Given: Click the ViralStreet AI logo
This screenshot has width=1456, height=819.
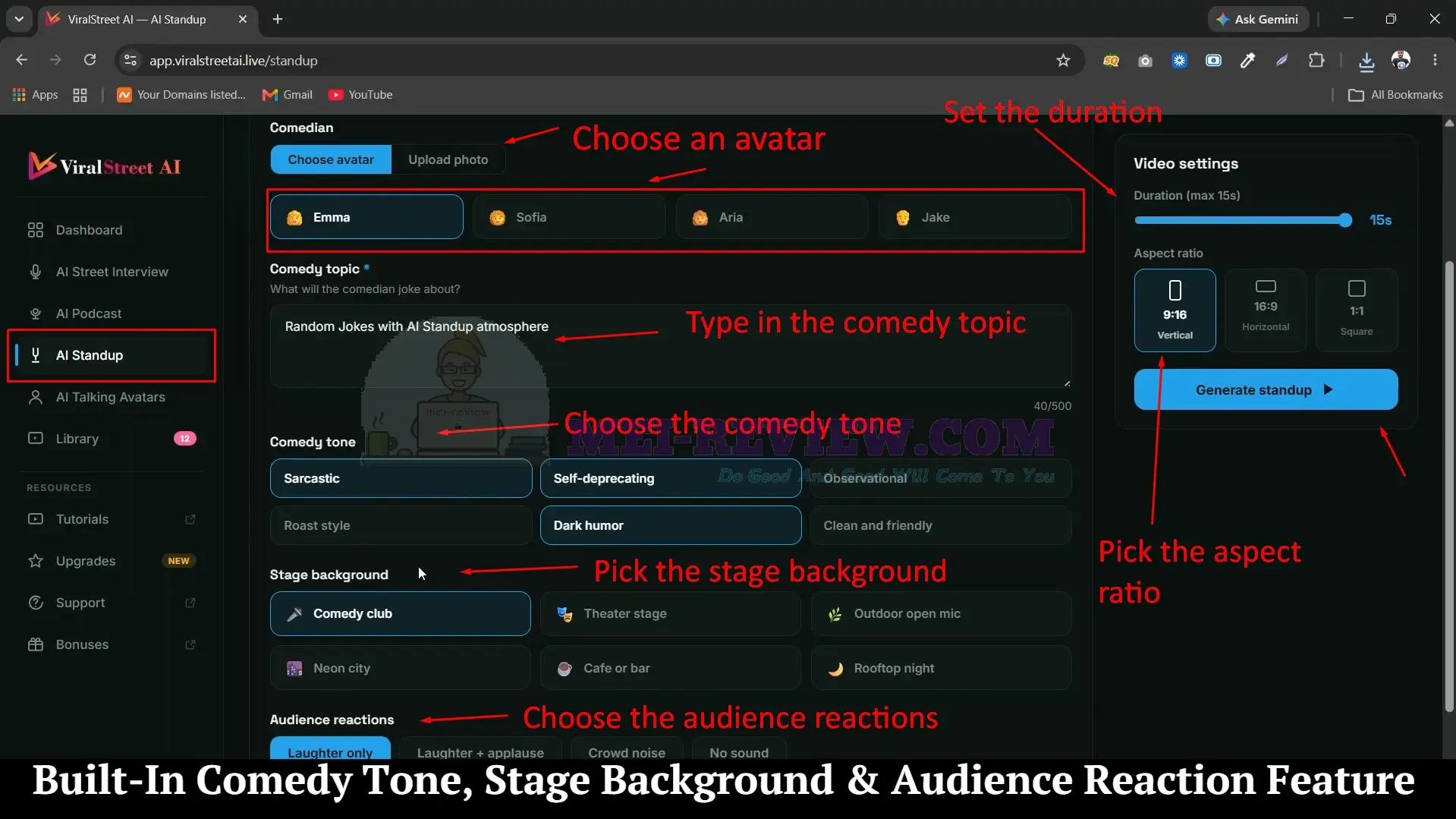Looking at the screenshot, I should pos(105,166).
